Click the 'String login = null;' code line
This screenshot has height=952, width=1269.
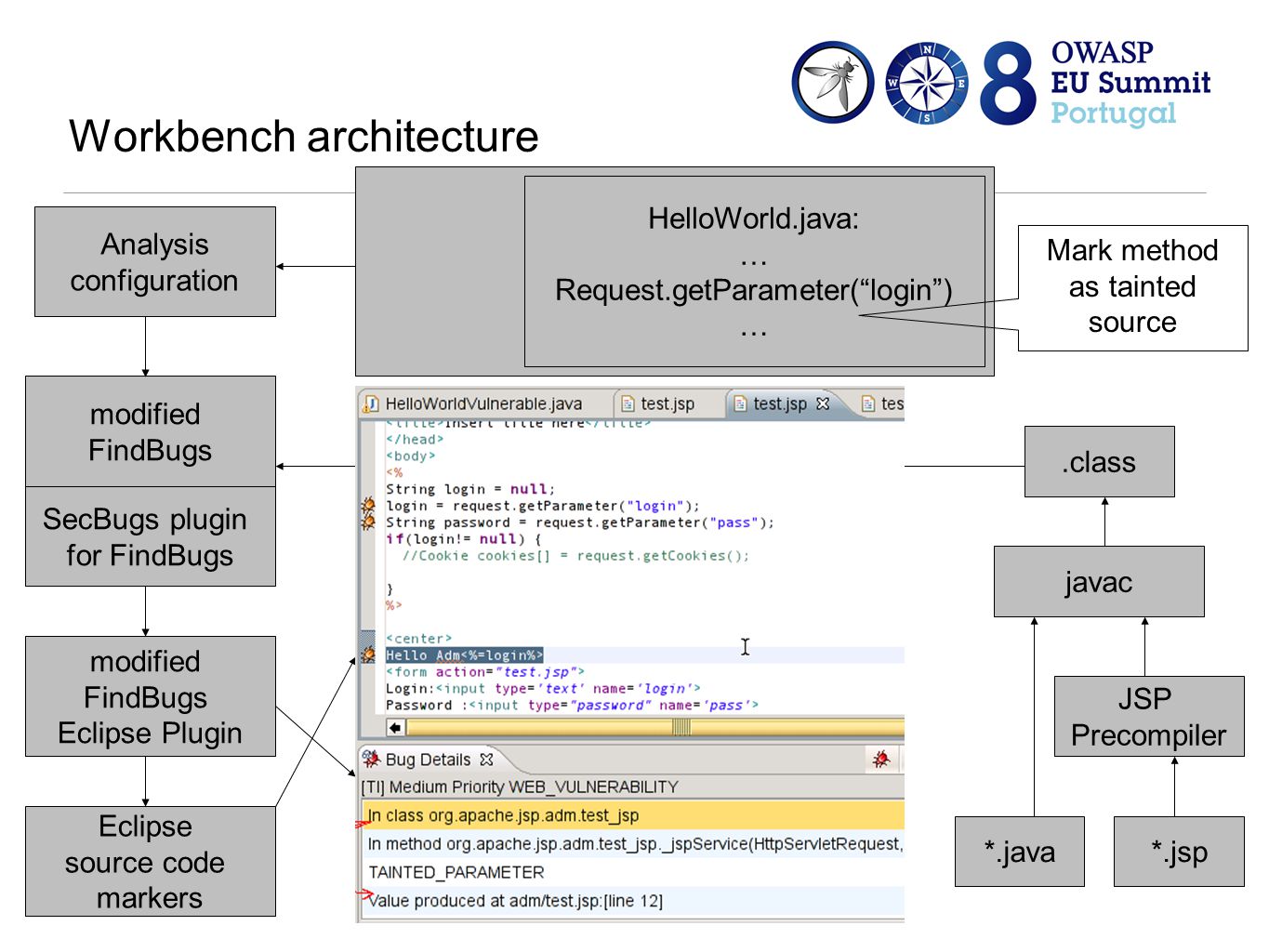tap(470, 489)
